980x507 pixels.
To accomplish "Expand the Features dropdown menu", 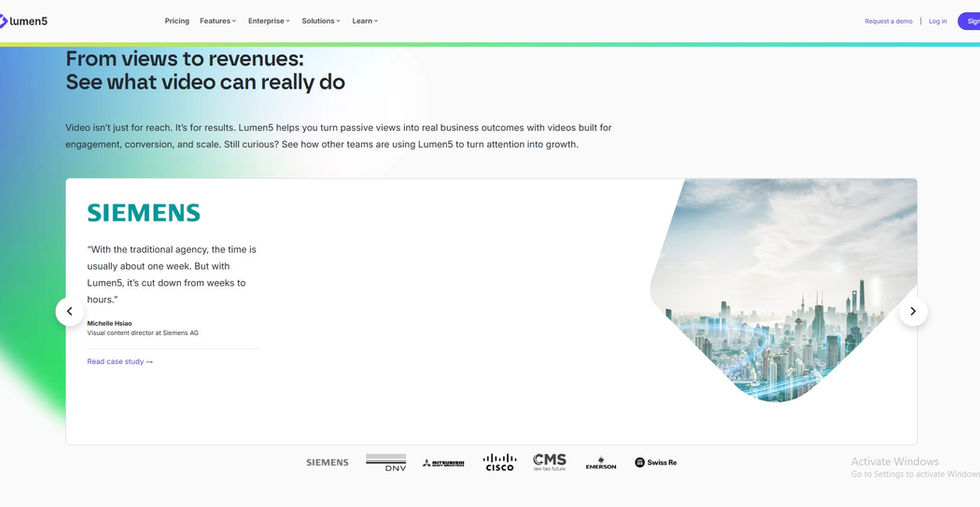I will (x=218, y=21).
